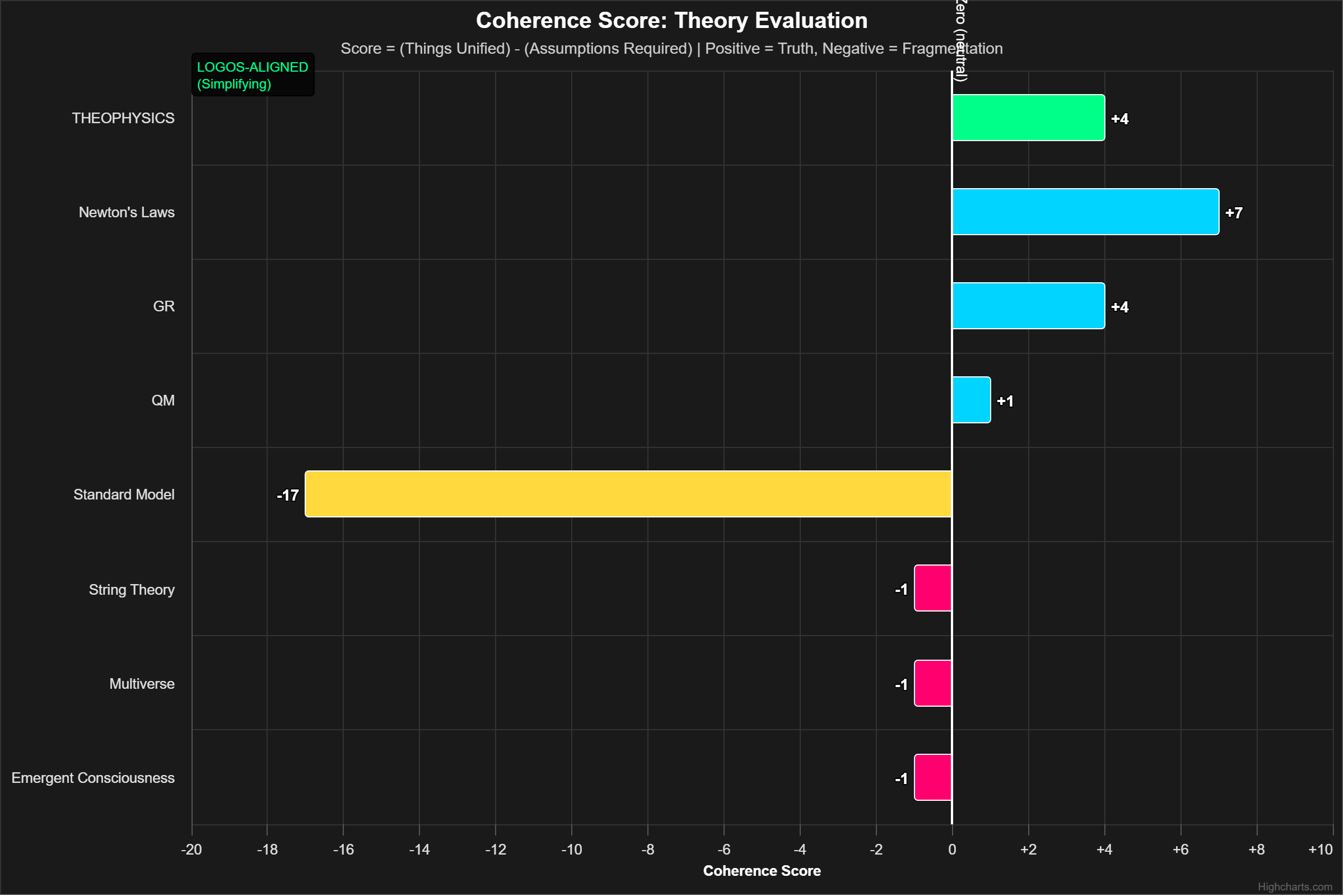Click the LOGOS-ALIGNED legend badge
Viewport: 1344px width, 896px height.
[x=253, y=75]
